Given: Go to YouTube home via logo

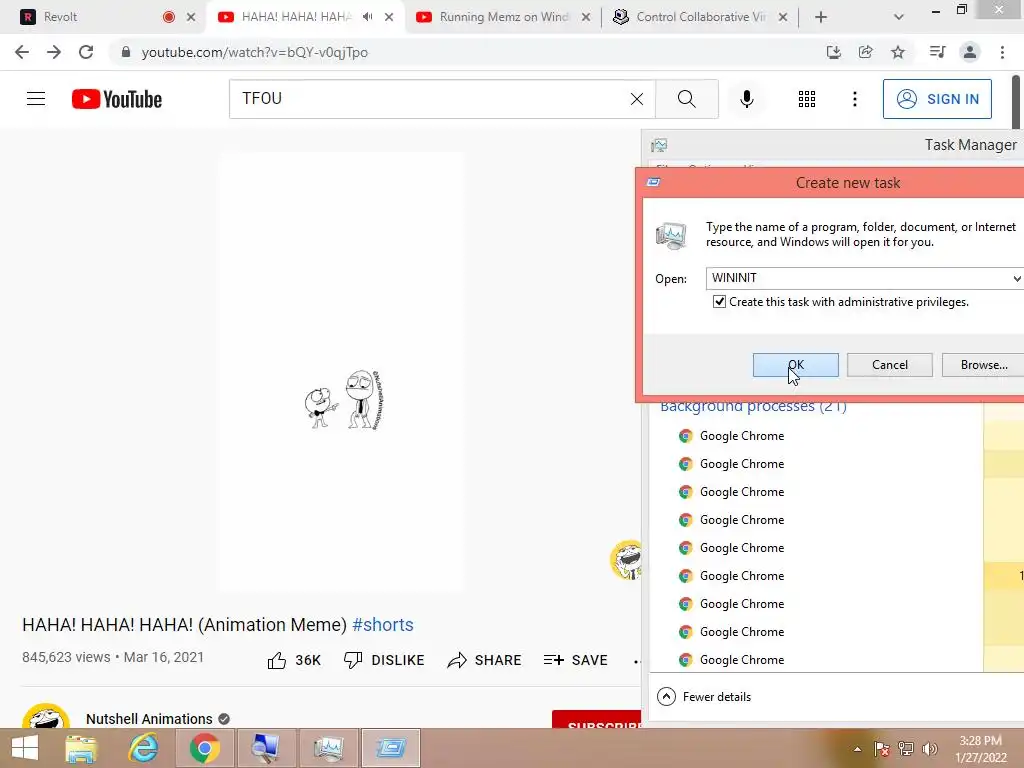Looking at the screenshot, I should point(117,99).
